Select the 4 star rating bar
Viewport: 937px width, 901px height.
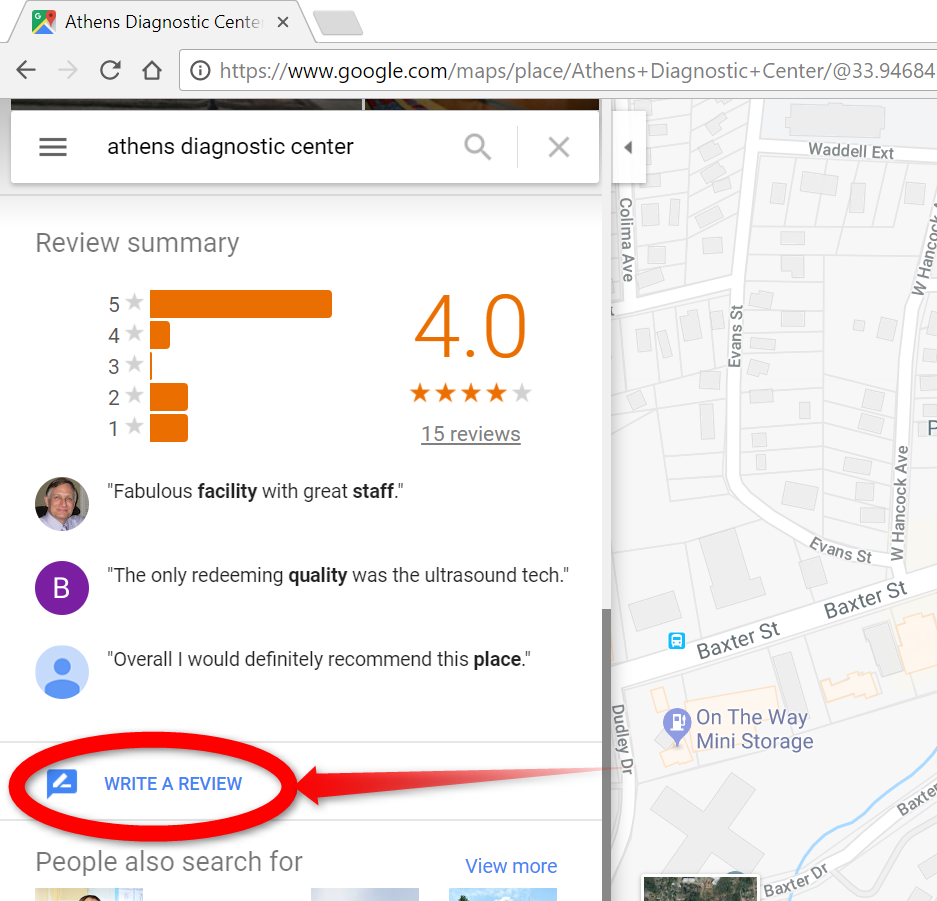pos(160,335)
